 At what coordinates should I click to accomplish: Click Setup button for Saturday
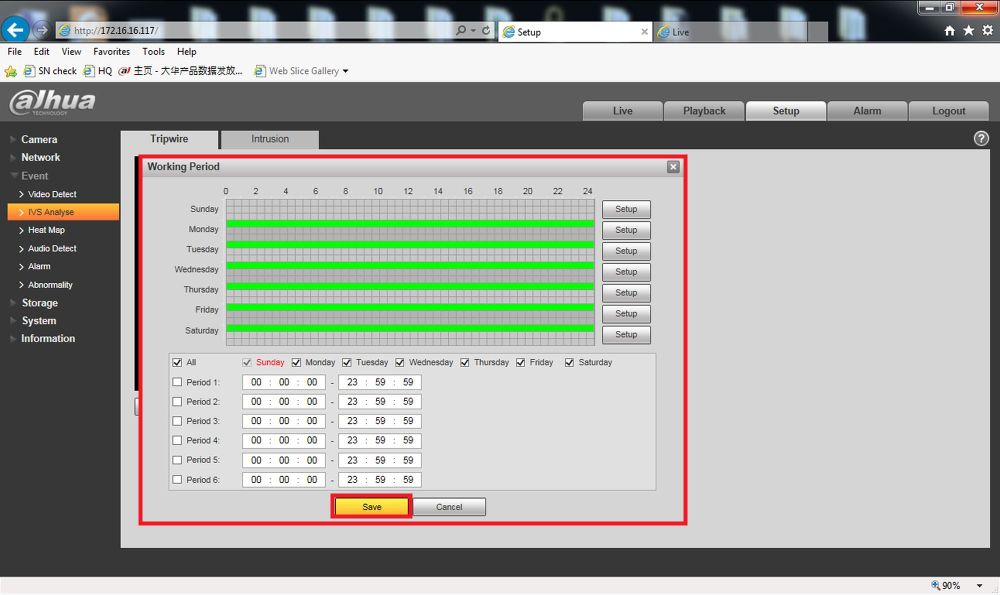(x=626, y=334)
